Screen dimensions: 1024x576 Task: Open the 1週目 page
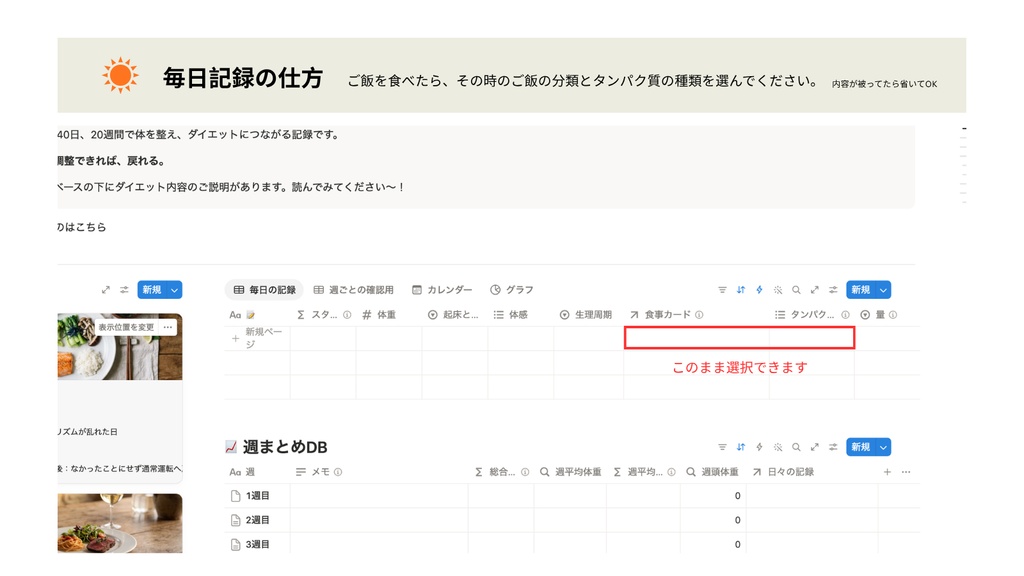257,496
